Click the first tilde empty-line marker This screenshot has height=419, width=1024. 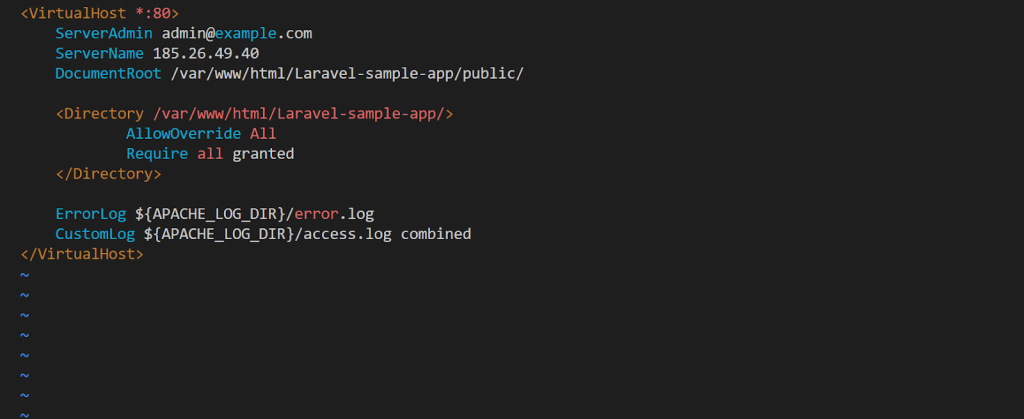(x=24, y=274)
